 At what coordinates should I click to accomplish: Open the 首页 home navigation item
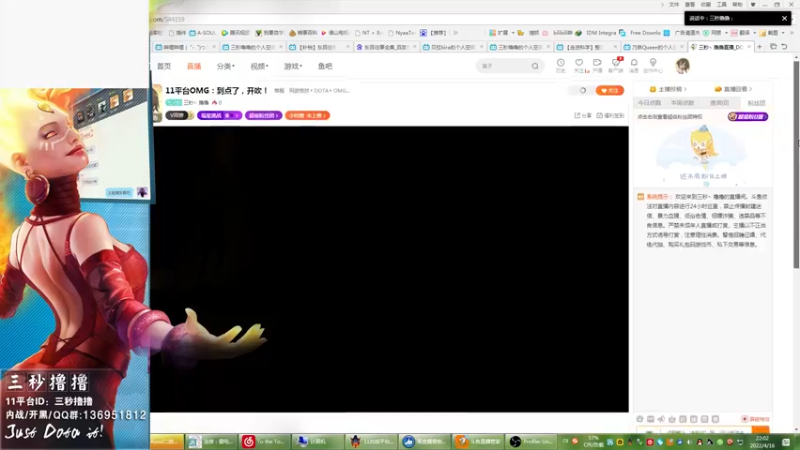(x=164, y=66)
